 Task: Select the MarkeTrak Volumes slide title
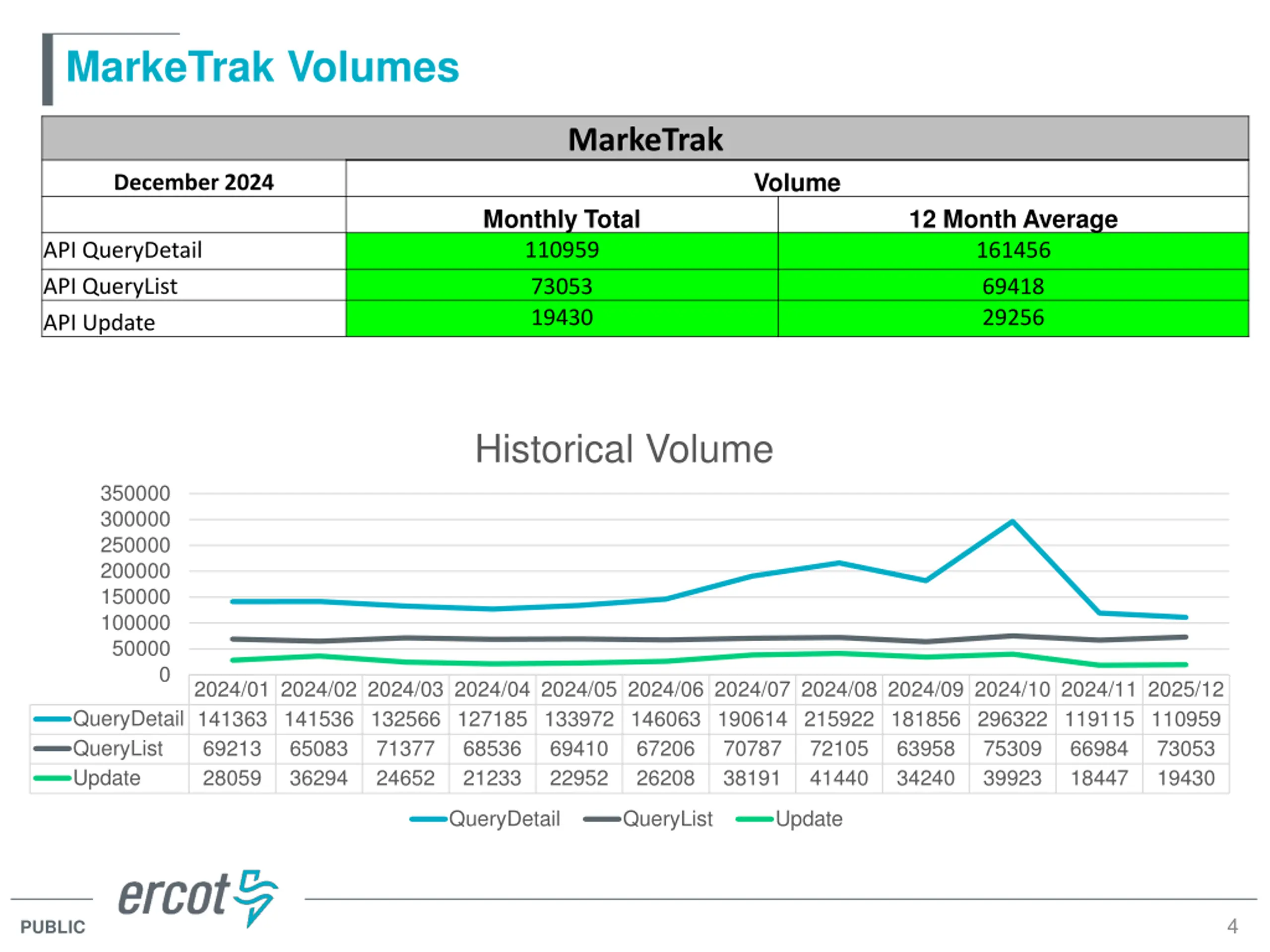coord(262,67)
